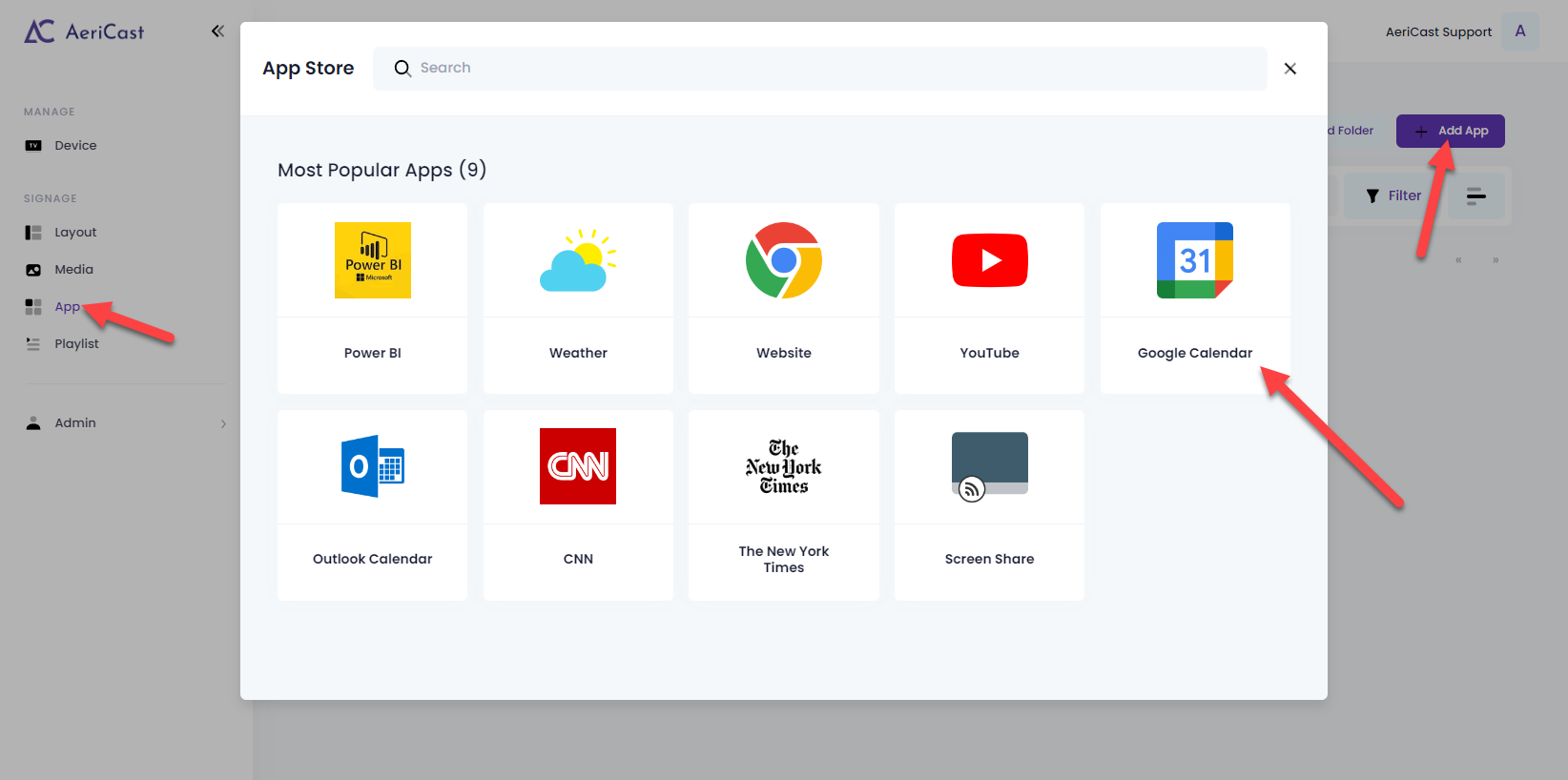Go to next page chevrons
Screen dimensions: 1568x780
(1496, 260)
